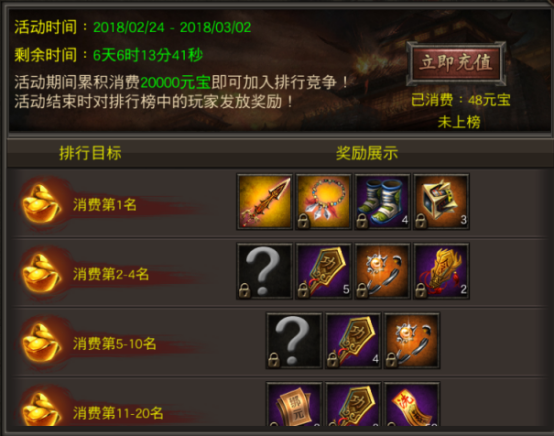554x436 pixels.
Task: Select the merit token reward with quantity 5
Action: (324, 271)
